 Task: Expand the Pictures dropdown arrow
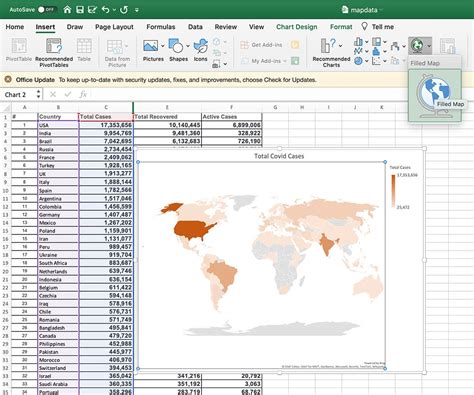(163, 46)
